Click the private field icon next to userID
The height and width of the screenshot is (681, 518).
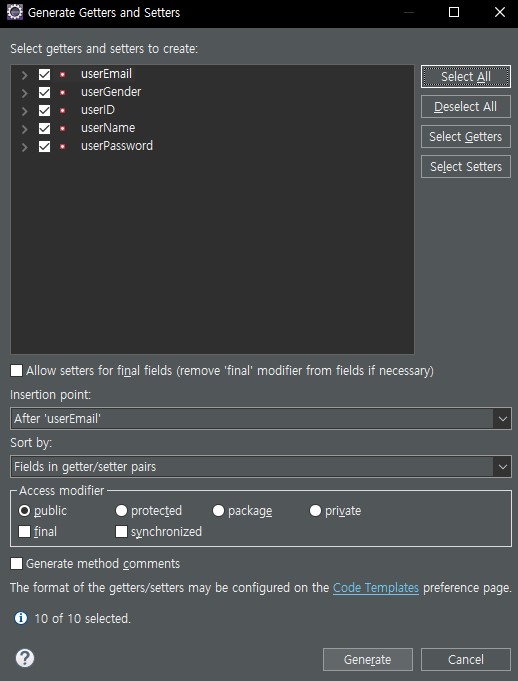(63, 111)
